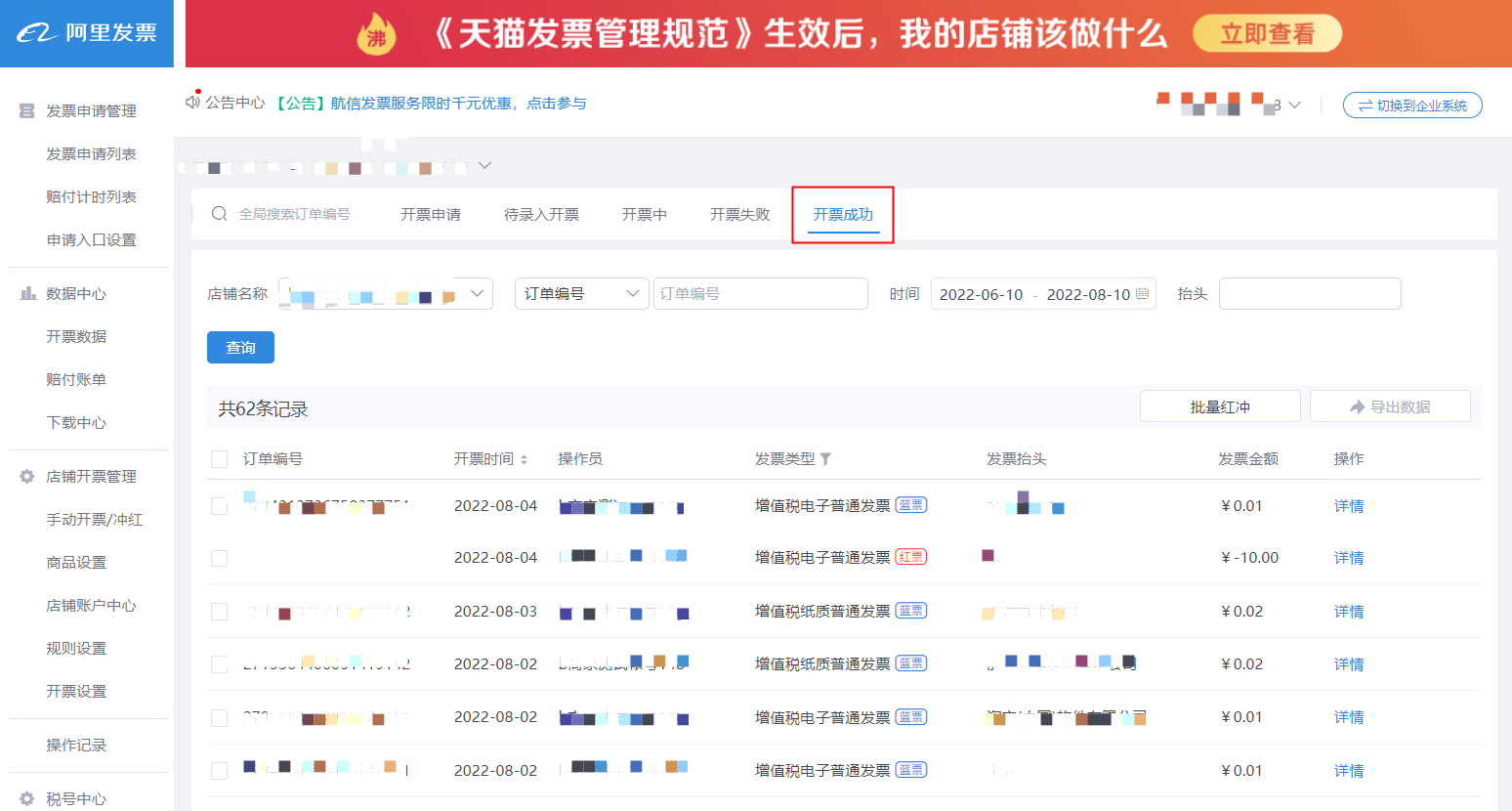Open 详情 for the ￥-10.00 row
This screenshot has width=1512, height=811.
[x=1349, y=558]
